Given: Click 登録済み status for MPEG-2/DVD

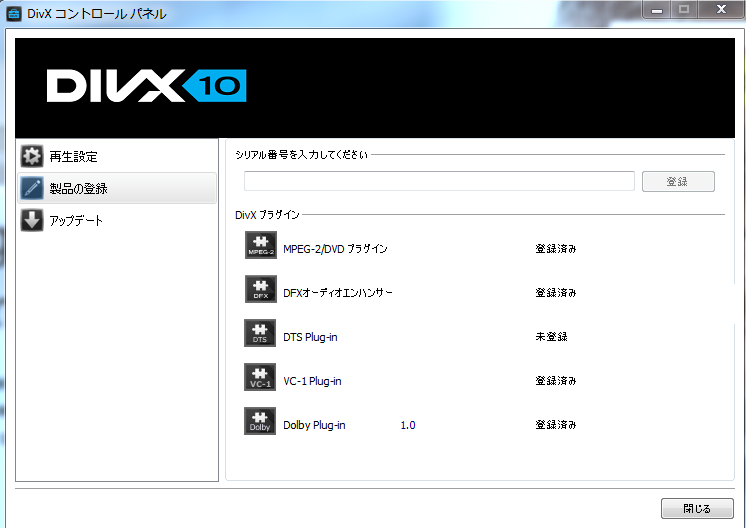Looking at the screenshot, I should coord(556,249).
